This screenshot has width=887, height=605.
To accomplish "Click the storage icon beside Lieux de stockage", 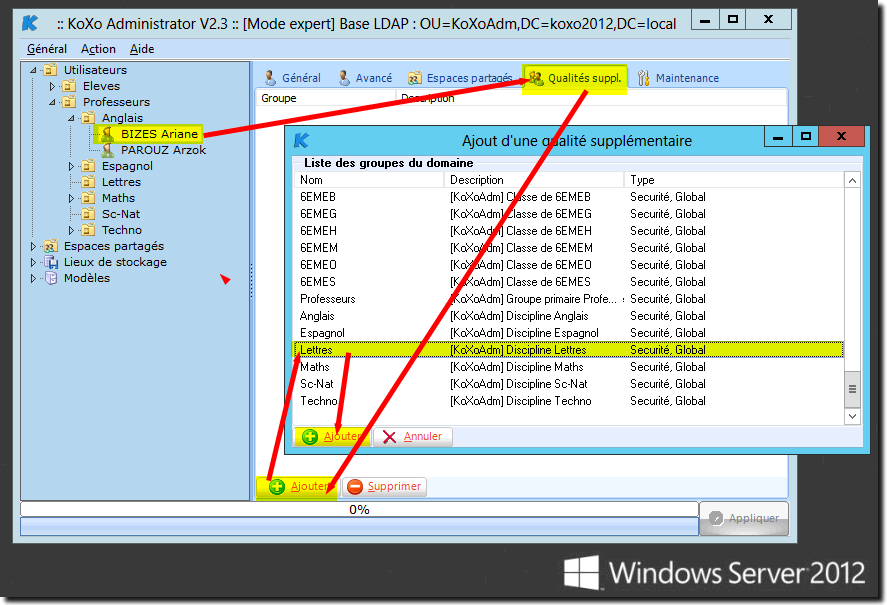I will pyautogui.click(x=51, y=262).
